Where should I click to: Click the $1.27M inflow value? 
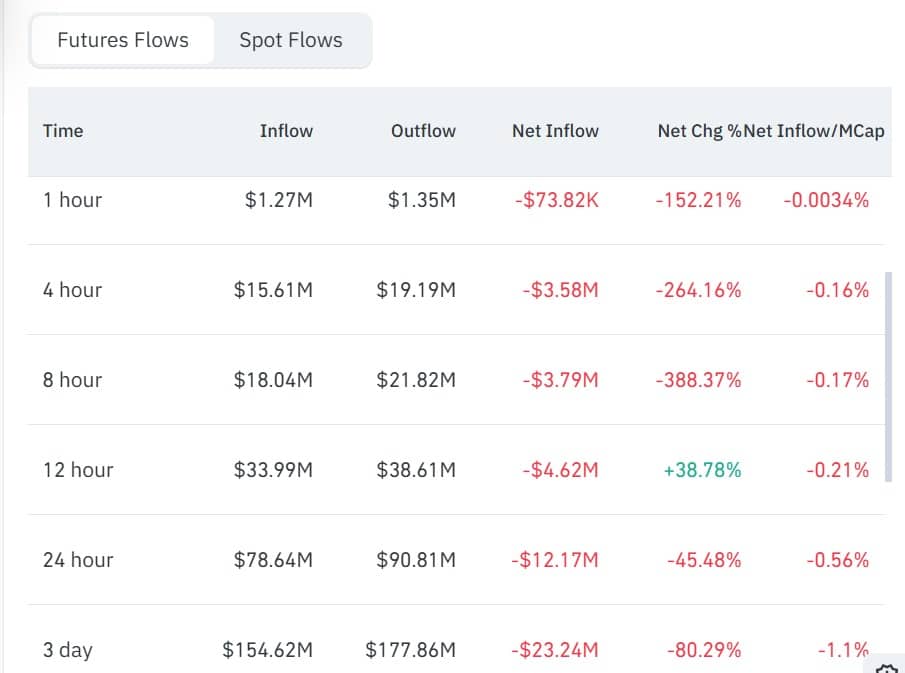coord(279,200)
